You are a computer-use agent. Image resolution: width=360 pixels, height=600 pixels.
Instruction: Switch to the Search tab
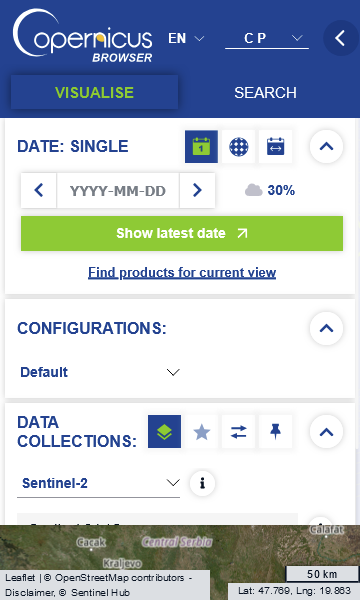[266, 93]
